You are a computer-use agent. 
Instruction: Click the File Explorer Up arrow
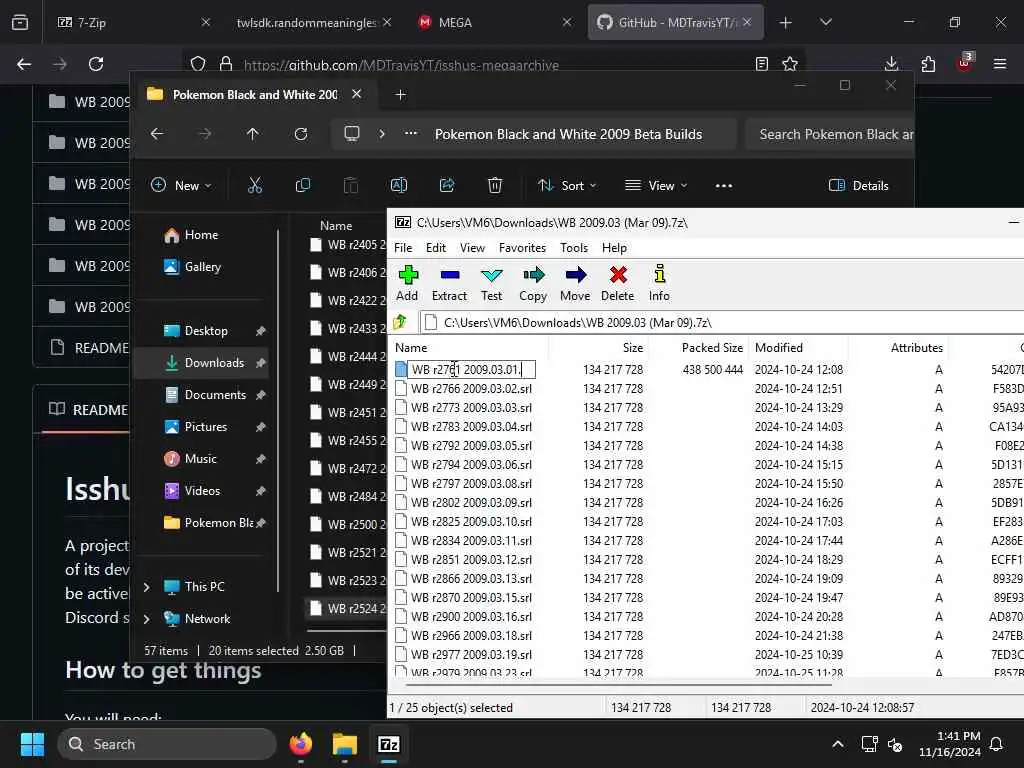click(x=253, y=134)
